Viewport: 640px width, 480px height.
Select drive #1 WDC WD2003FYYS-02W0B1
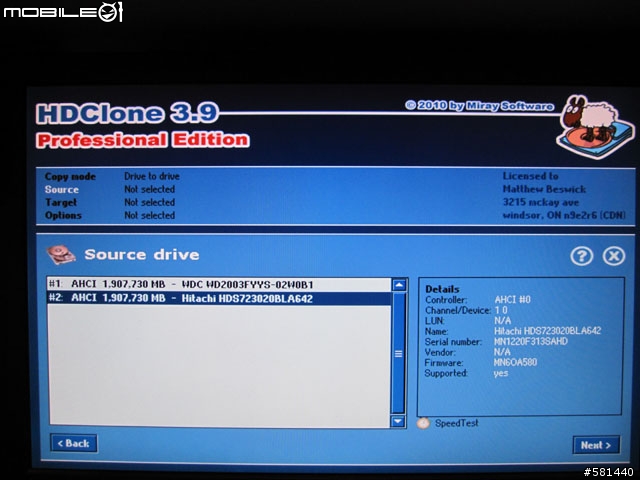[220, 284]
